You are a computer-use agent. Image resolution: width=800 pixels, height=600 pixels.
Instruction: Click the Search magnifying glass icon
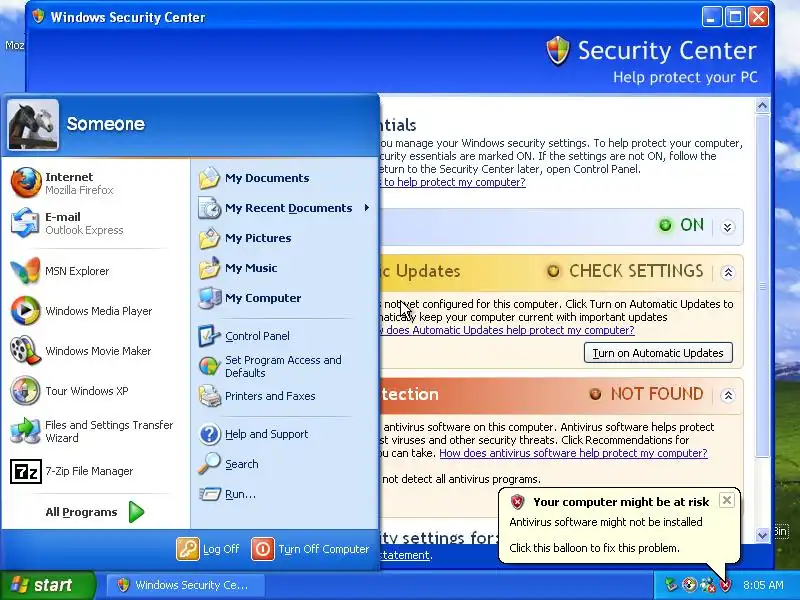[209, 464]
